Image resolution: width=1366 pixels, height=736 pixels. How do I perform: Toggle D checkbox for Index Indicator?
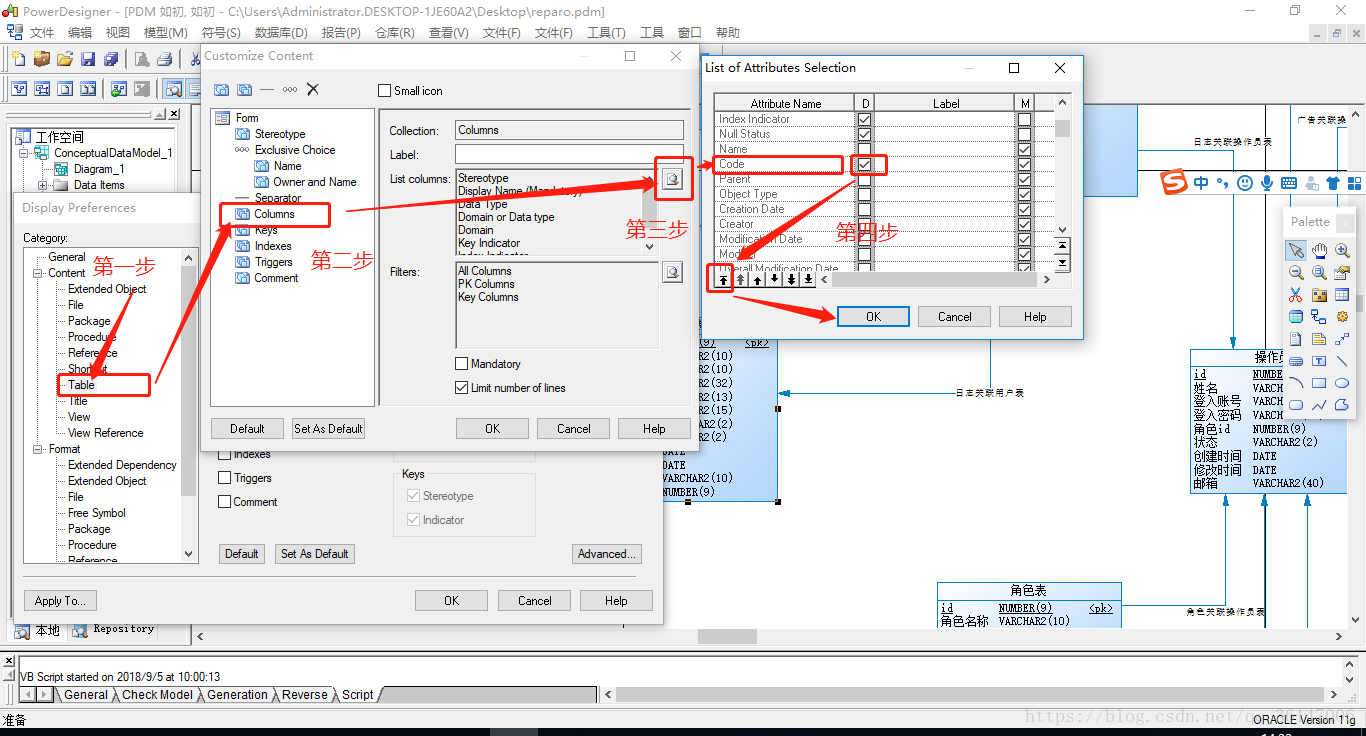(x=864, y=119)
